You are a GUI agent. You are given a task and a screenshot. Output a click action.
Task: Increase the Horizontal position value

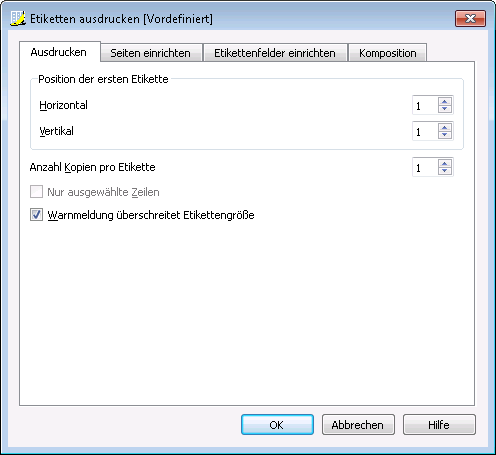point(445,102)
